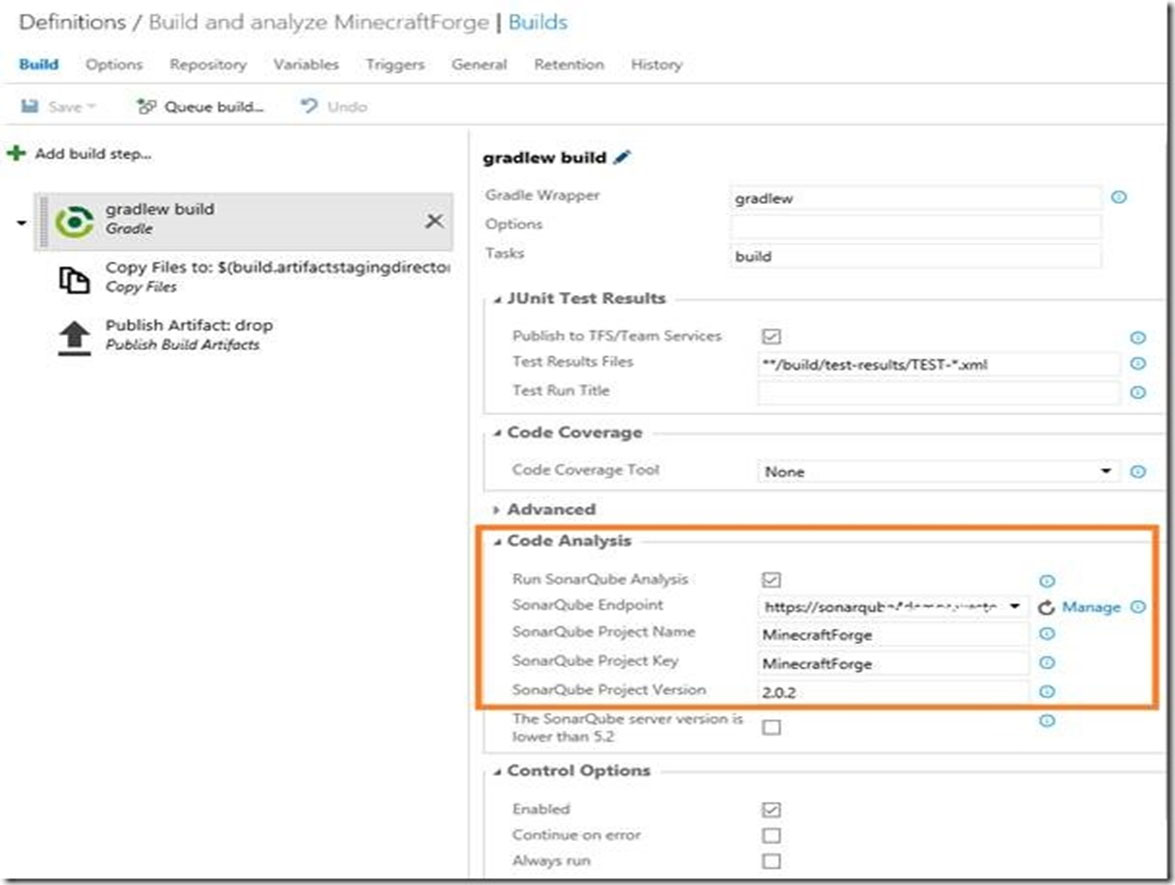1175x885 pixels.
Task: Collapse the Code Analysis section
Action: [498, 542]
